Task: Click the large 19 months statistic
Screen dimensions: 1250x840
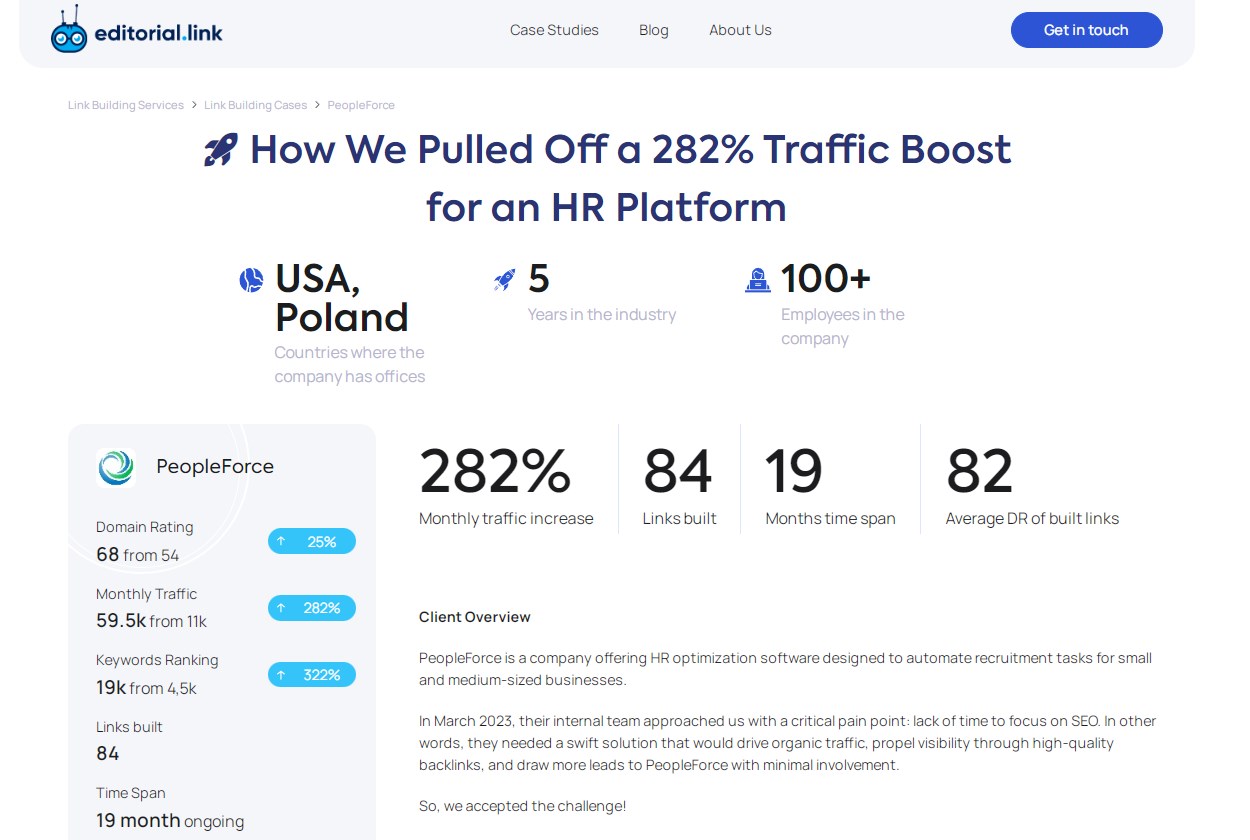Action: point(794,471)
